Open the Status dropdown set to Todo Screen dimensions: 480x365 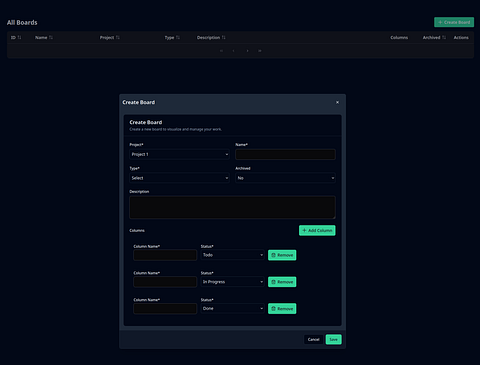click(x=232, y=255)
